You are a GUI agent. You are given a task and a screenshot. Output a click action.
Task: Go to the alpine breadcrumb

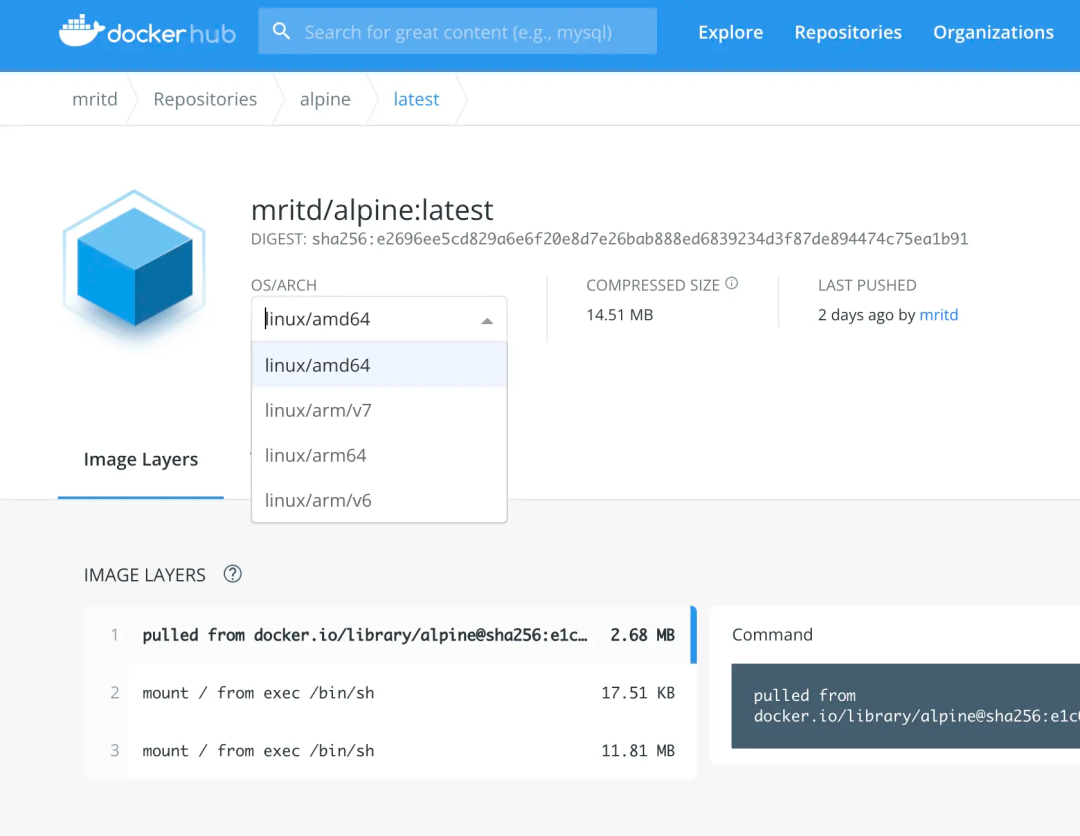point(325,99)
